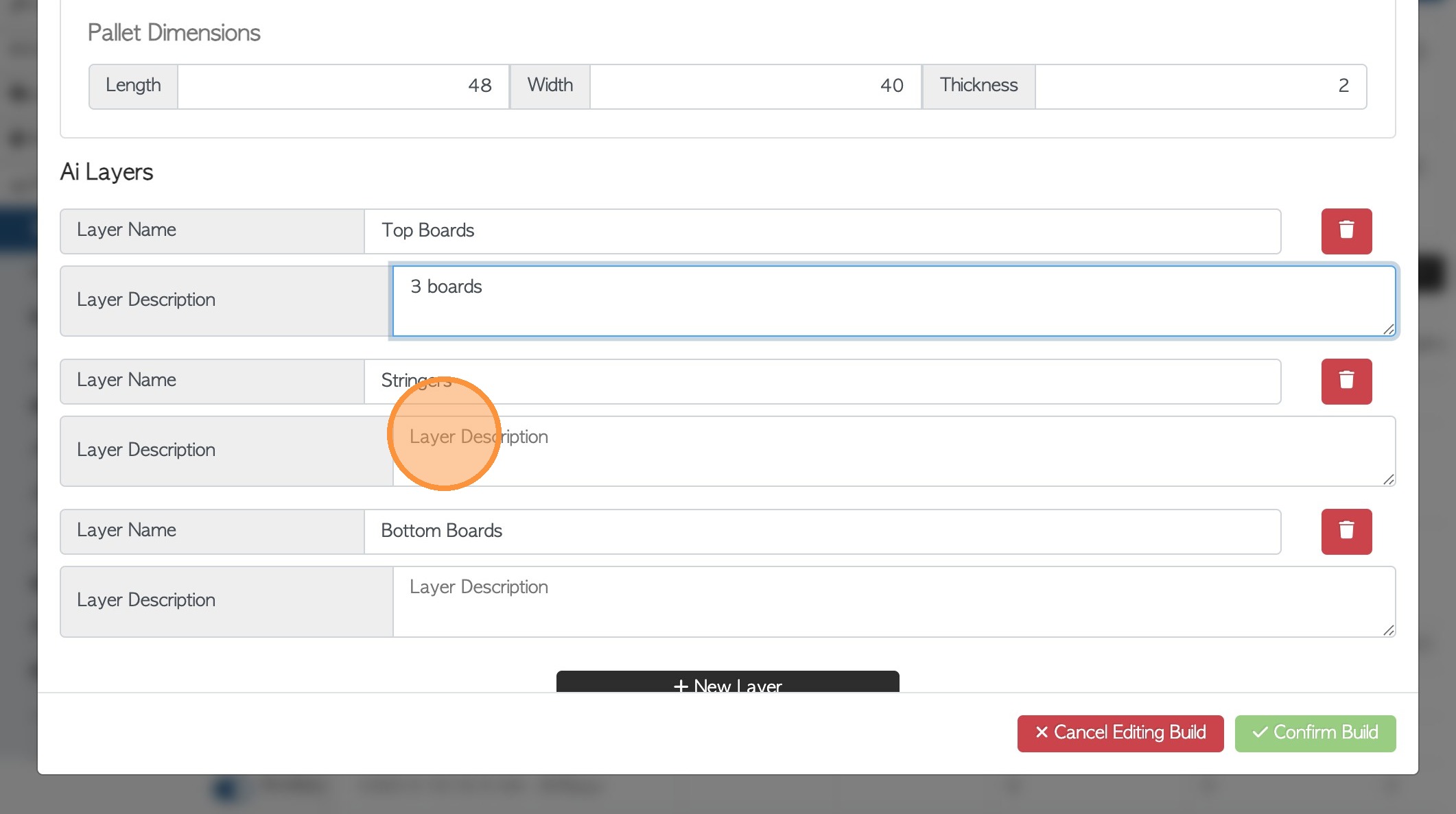
Task: Edit the pallet Width field
Action: coord(755,86)
